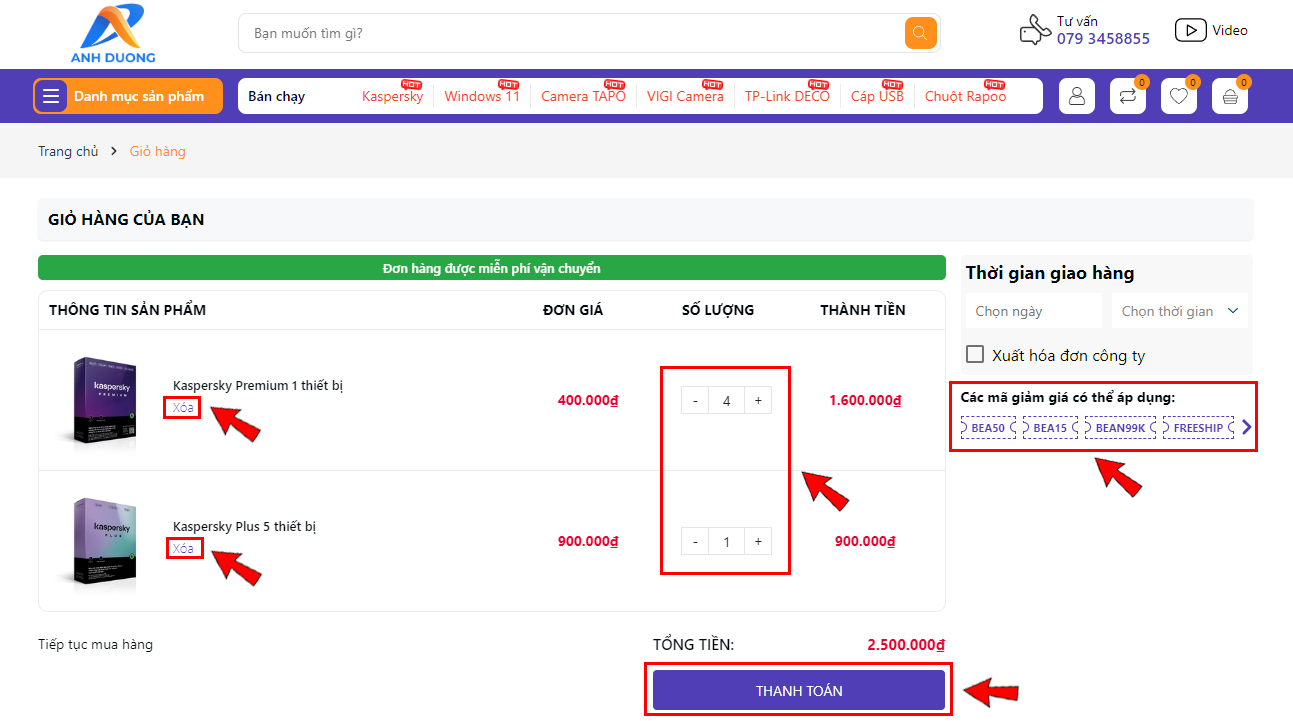This screenshot has width=1293, height=721.
Task: Open the TP-Link DECO hot link
Action: coord(787,96)
